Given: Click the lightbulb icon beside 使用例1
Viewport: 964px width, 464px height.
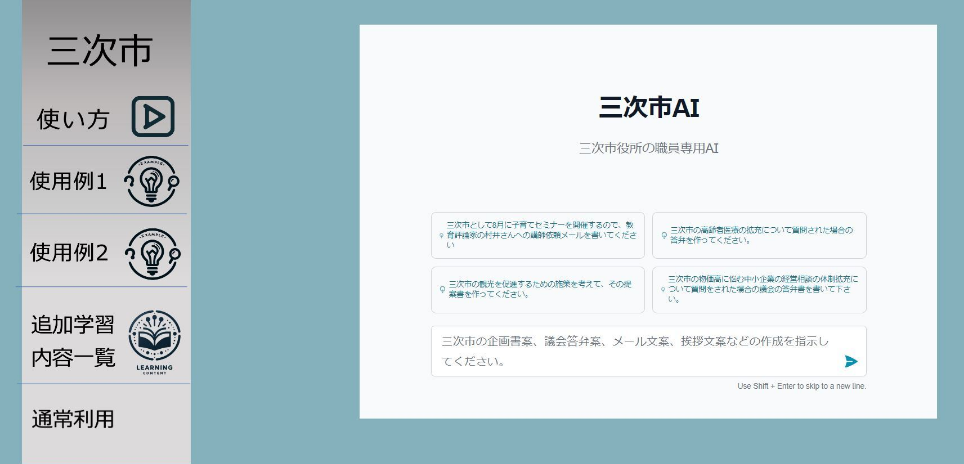Looking at the screenshot, I should pos(152,181).
